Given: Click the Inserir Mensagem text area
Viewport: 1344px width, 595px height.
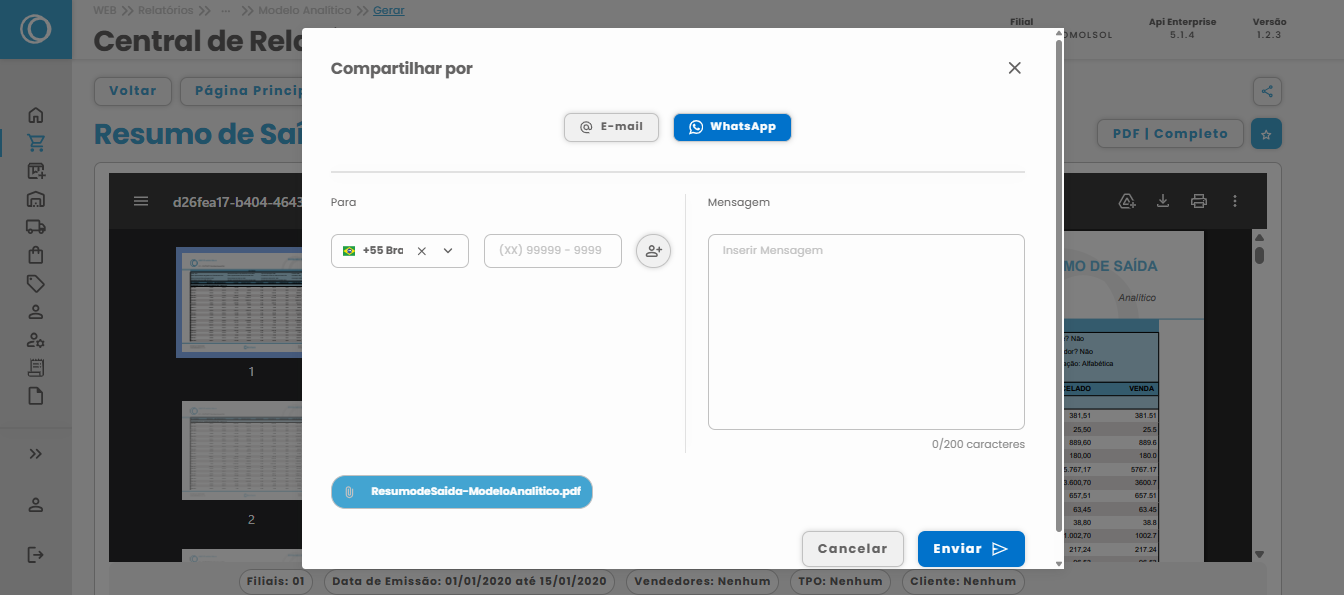Looking at the screenshot, I should pos(865,331).
